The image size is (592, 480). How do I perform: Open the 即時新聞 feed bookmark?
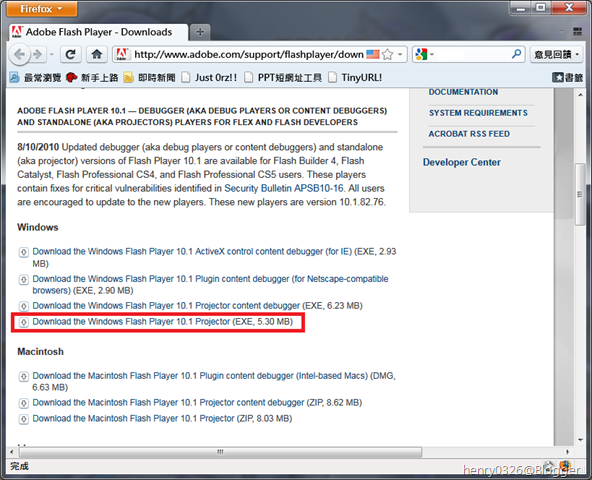pyautogui.click(x=150, y=78)
